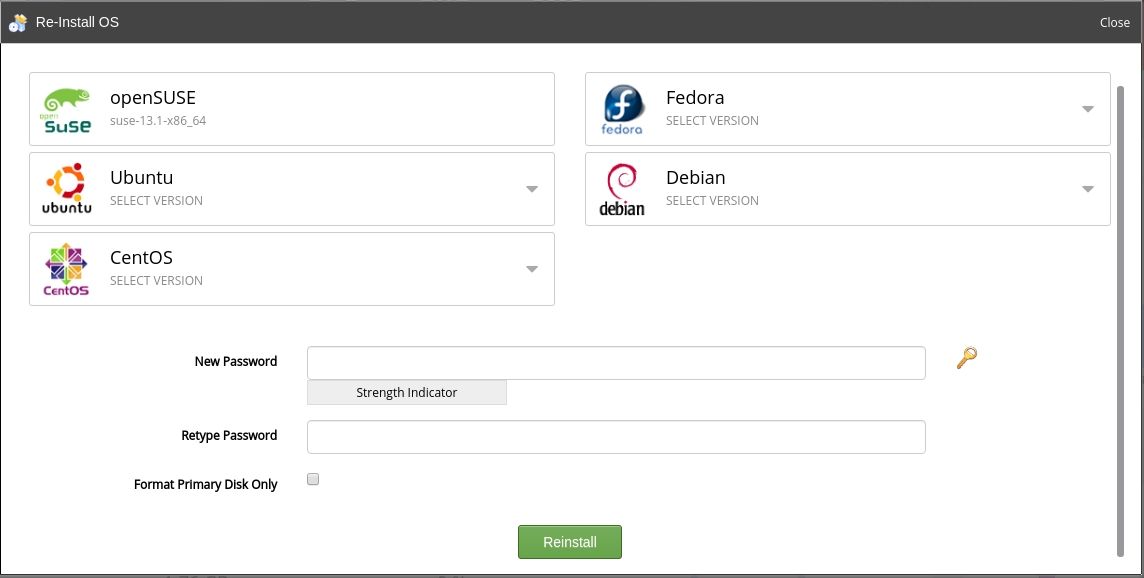Click the password Strength Indicator bar

tap(407, 393)
